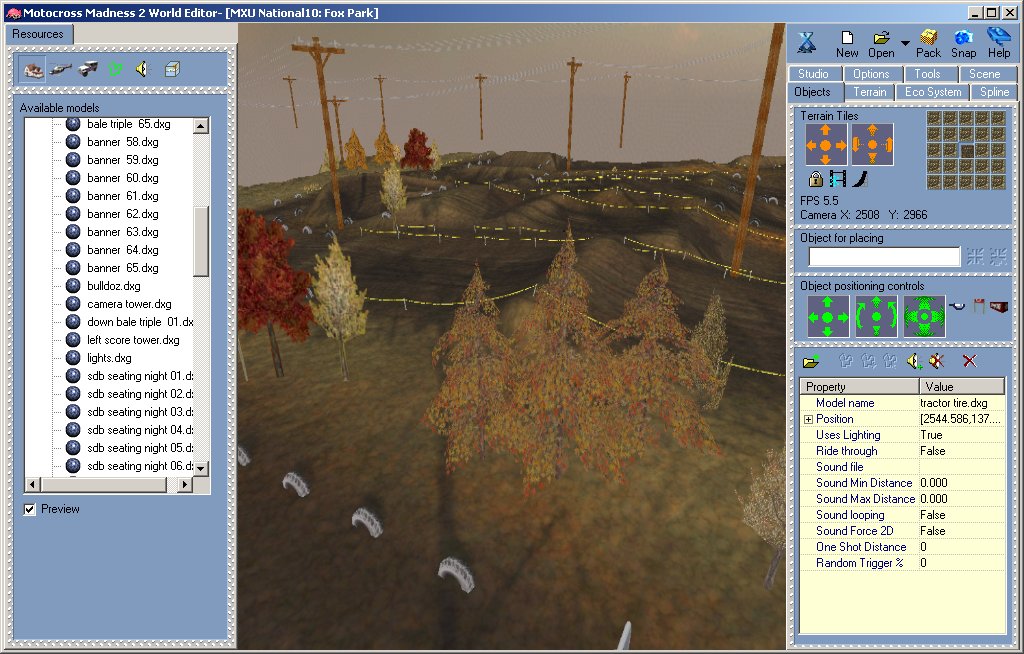Toggle the Preview checkbox

(x=29, y=509)
